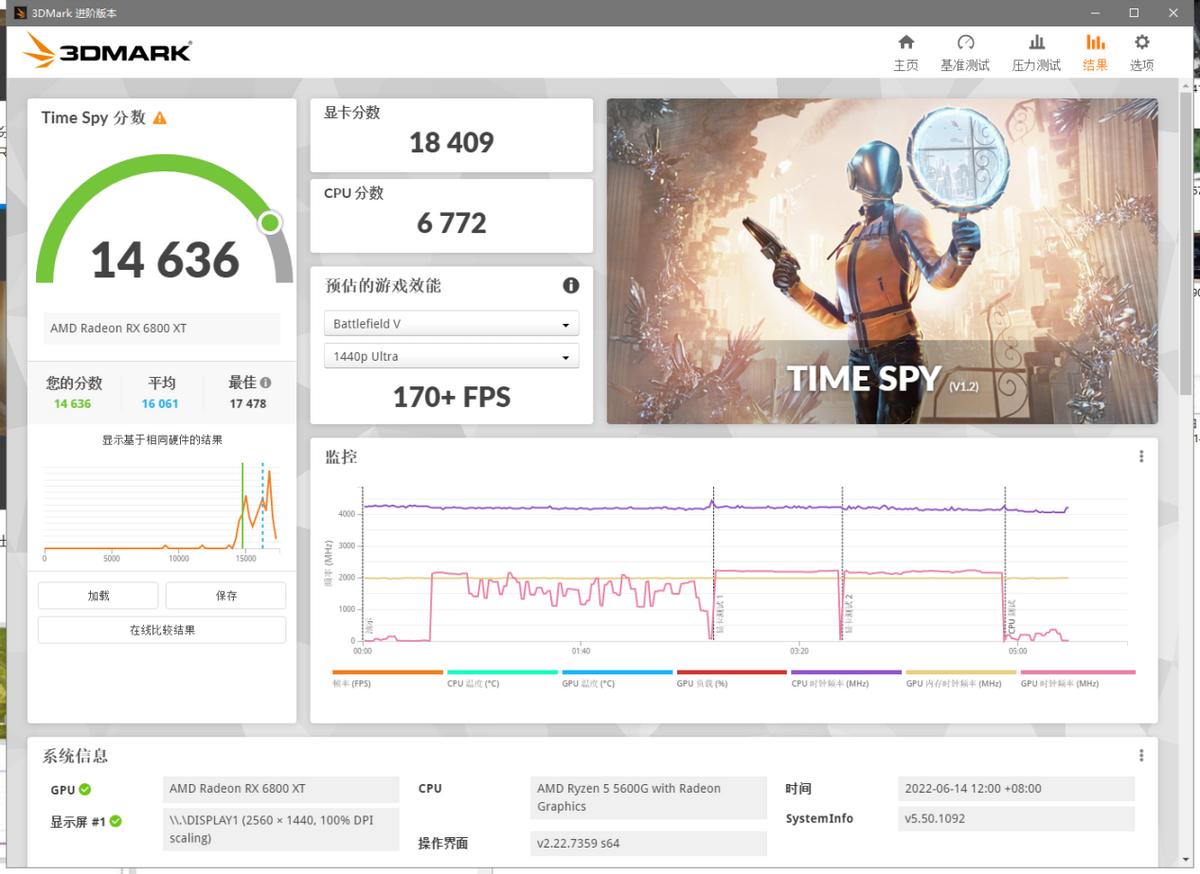This screenshot has height=874, width=1200.
Task: Click the info icon beside 预估的游戏效能
Action: coord(571,285)
